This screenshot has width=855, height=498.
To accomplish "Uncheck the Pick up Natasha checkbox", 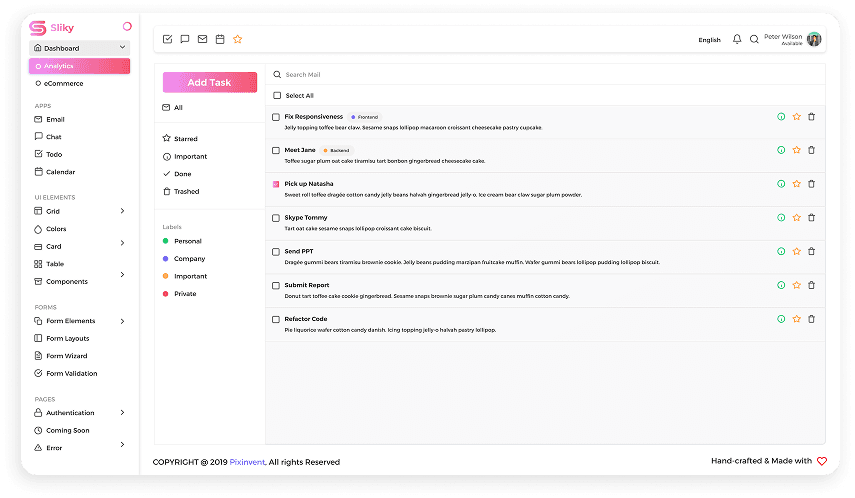I will [276, 184].
